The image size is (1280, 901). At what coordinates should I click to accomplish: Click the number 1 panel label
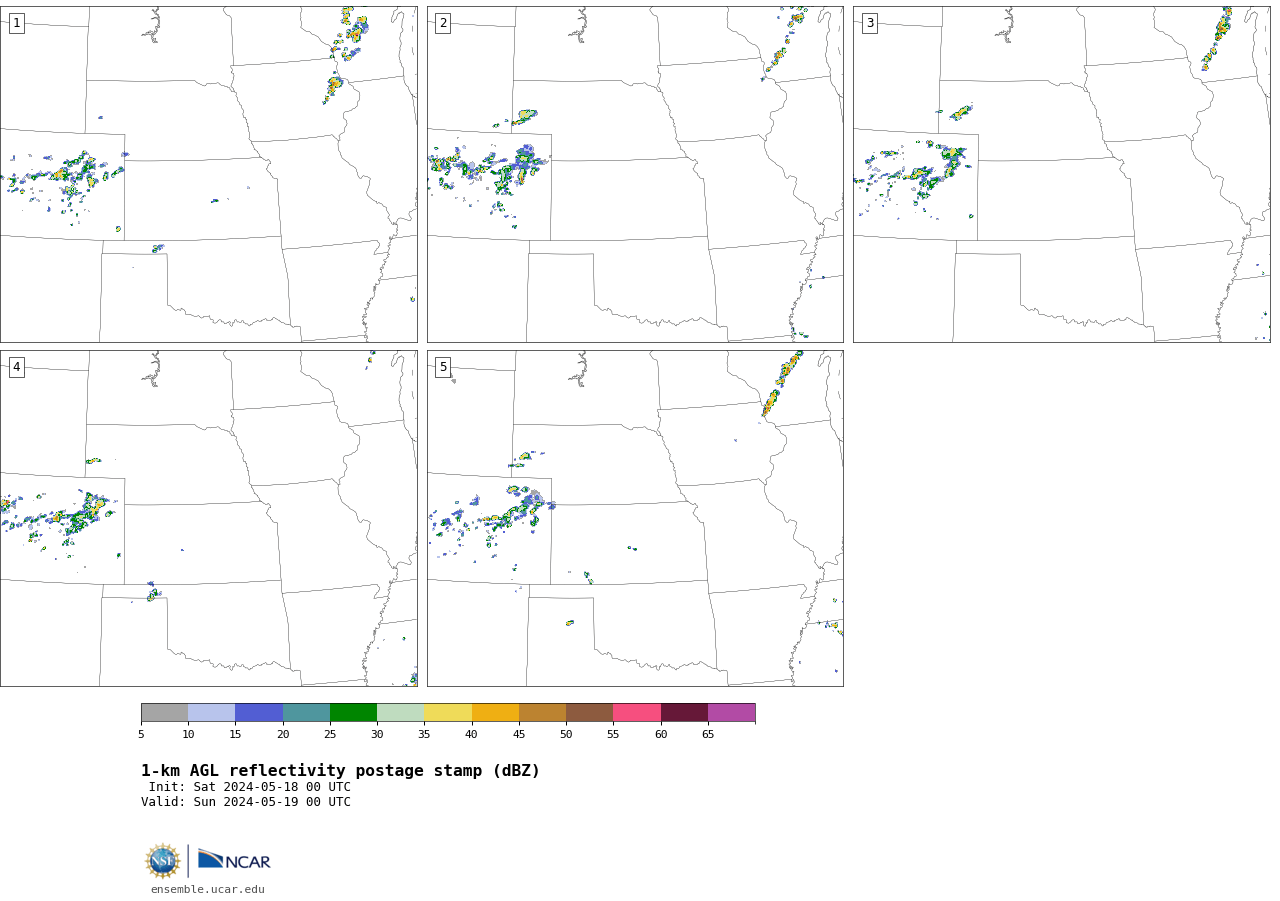click(x=16, y=23)
